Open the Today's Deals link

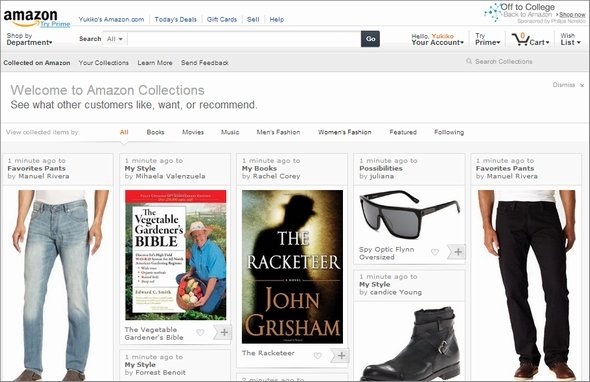click(175, 20)
